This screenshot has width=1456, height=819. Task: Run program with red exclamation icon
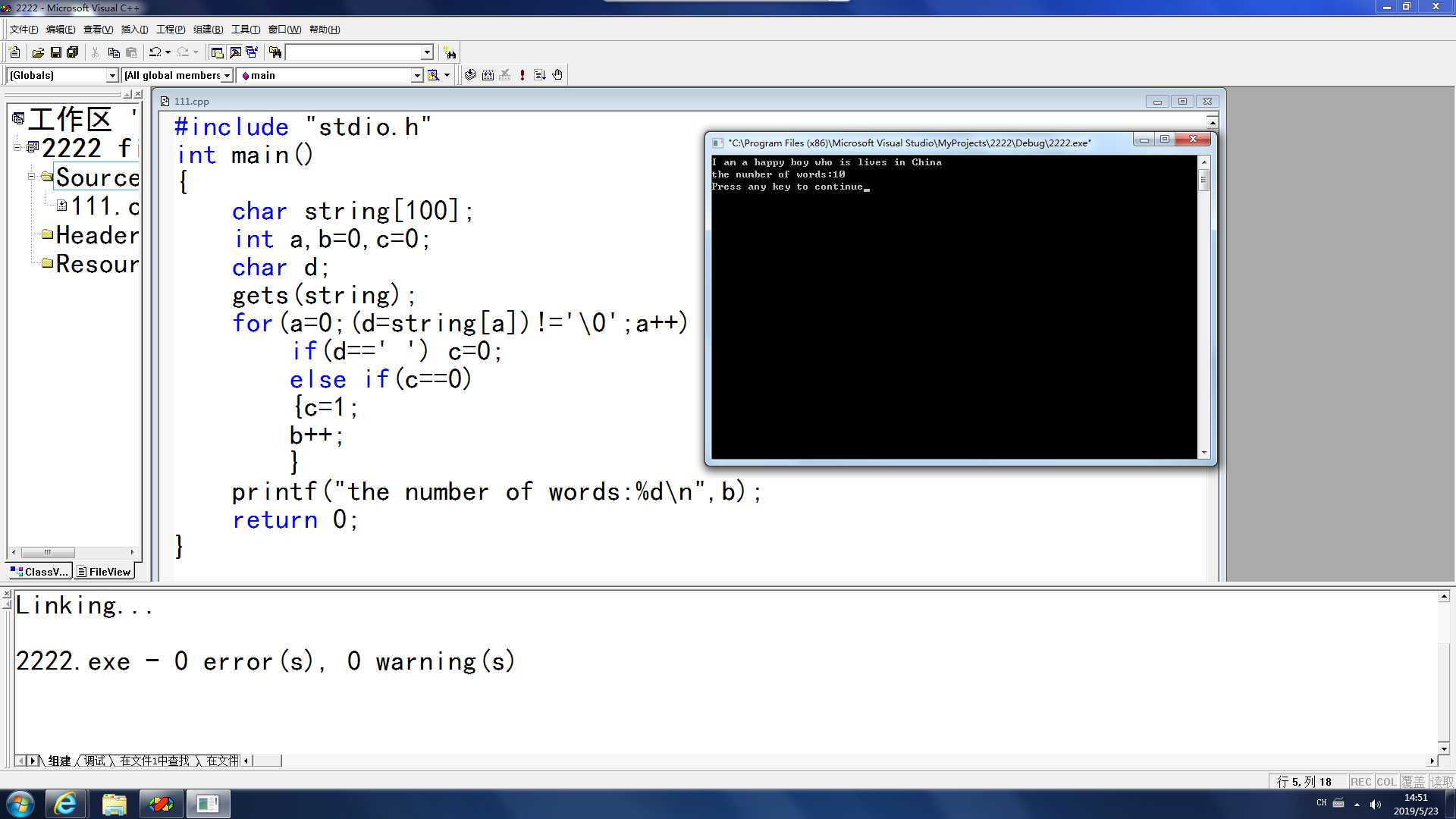(522, 75)
